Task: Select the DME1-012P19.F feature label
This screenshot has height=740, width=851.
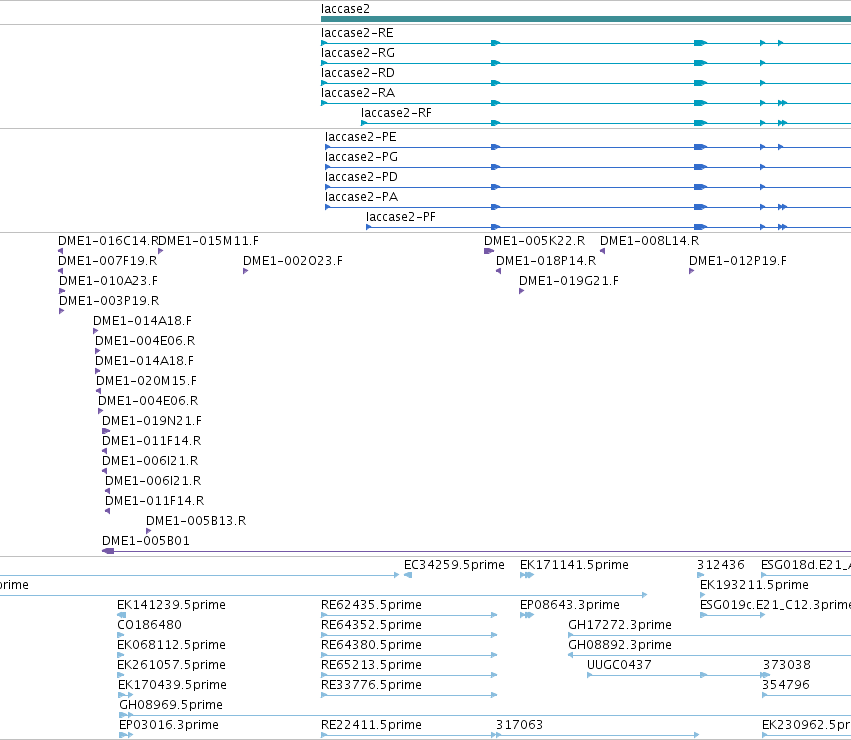Action: pyautogui.click(x=738, y=261)
